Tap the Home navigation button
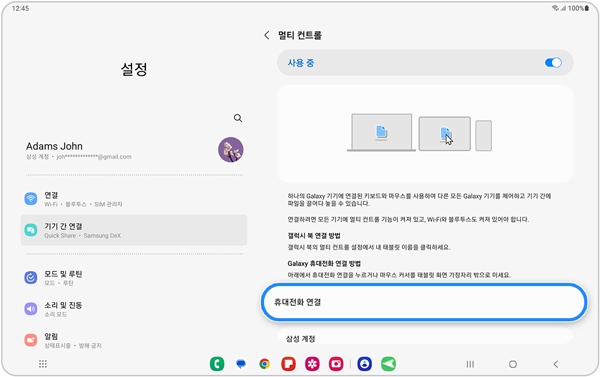The width and height of the screenshot is (600, 377). [x=513, y=364]
